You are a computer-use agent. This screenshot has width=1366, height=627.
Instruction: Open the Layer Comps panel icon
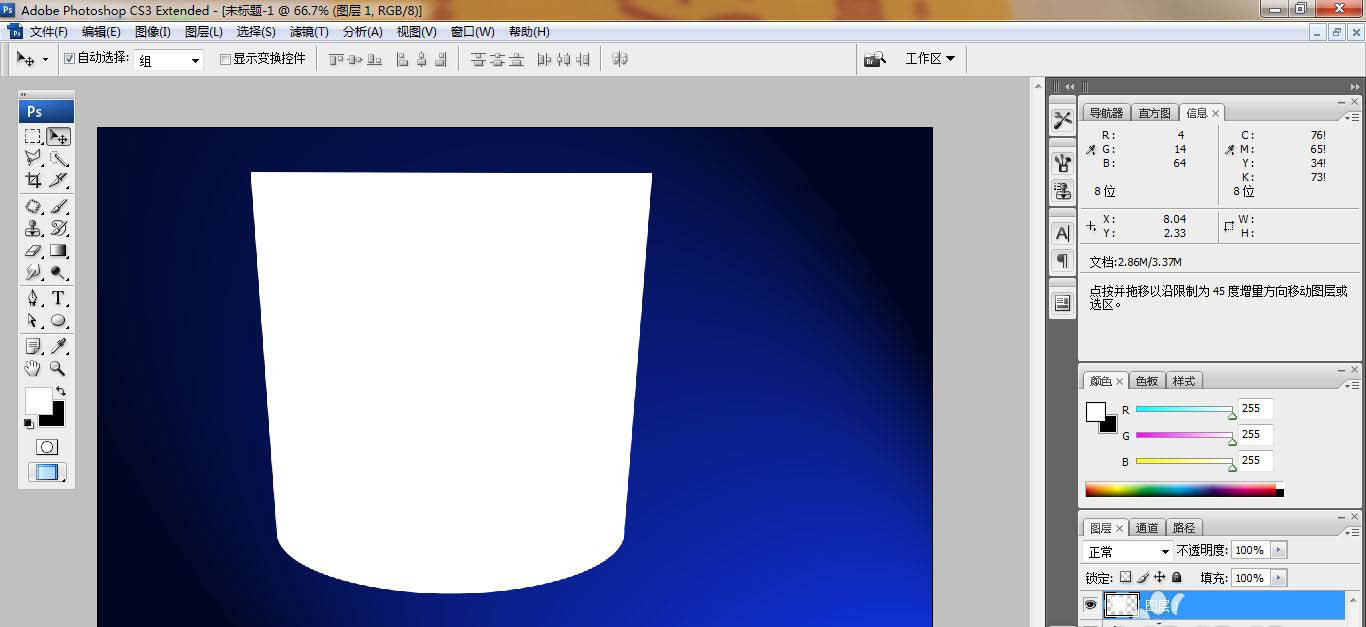[1062, 303]
